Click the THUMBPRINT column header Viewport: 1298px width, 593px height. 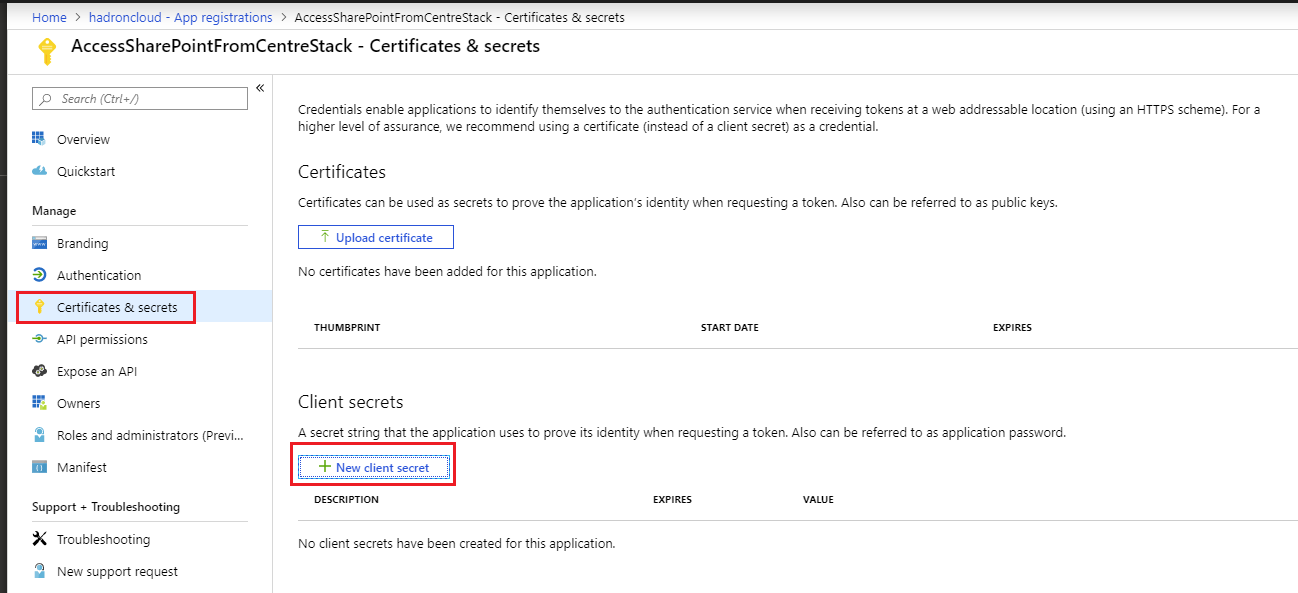[x=347, y=328]
